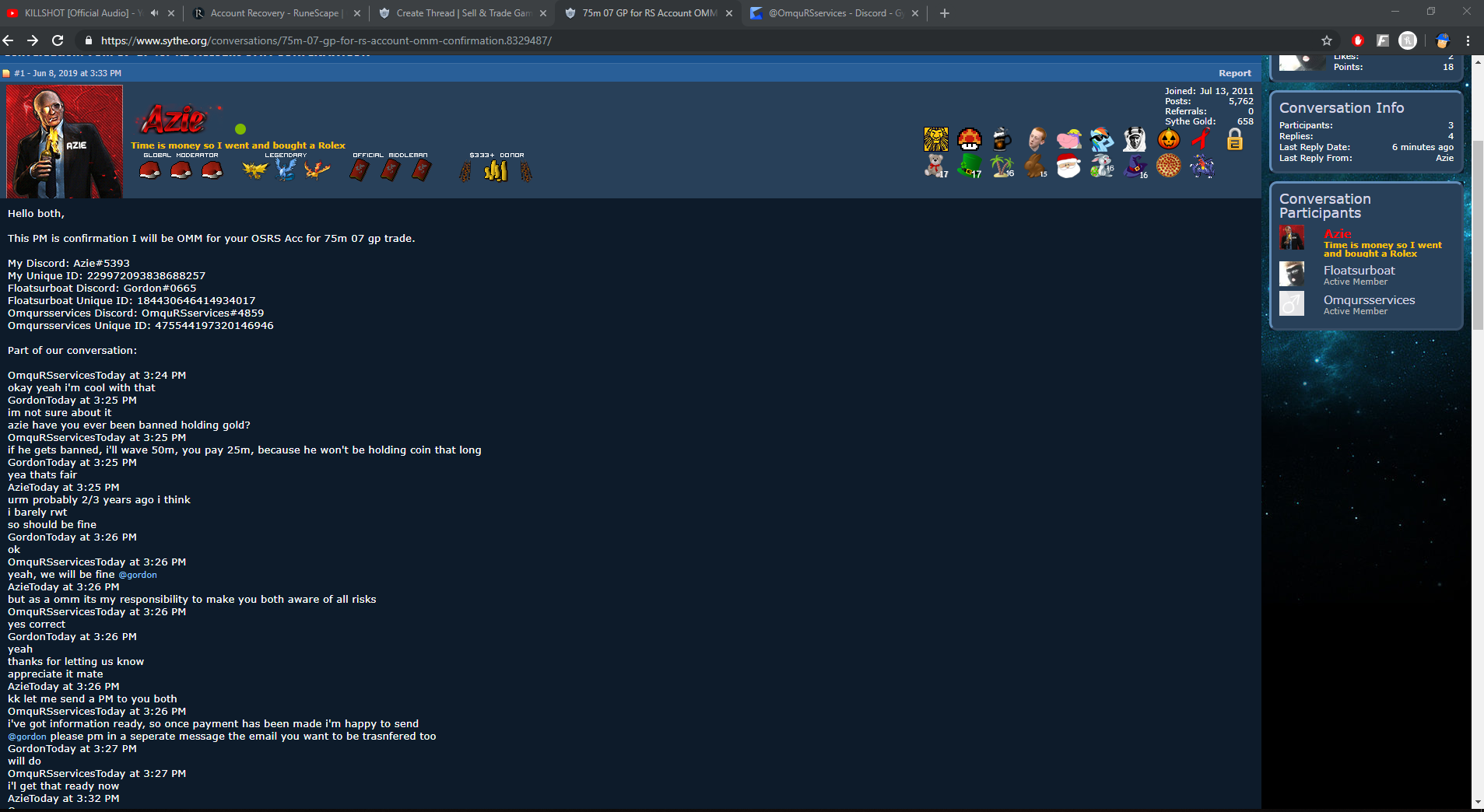Open Azie's profile from the red username logo
The image size is (1484, 812).
coord(174,120)
